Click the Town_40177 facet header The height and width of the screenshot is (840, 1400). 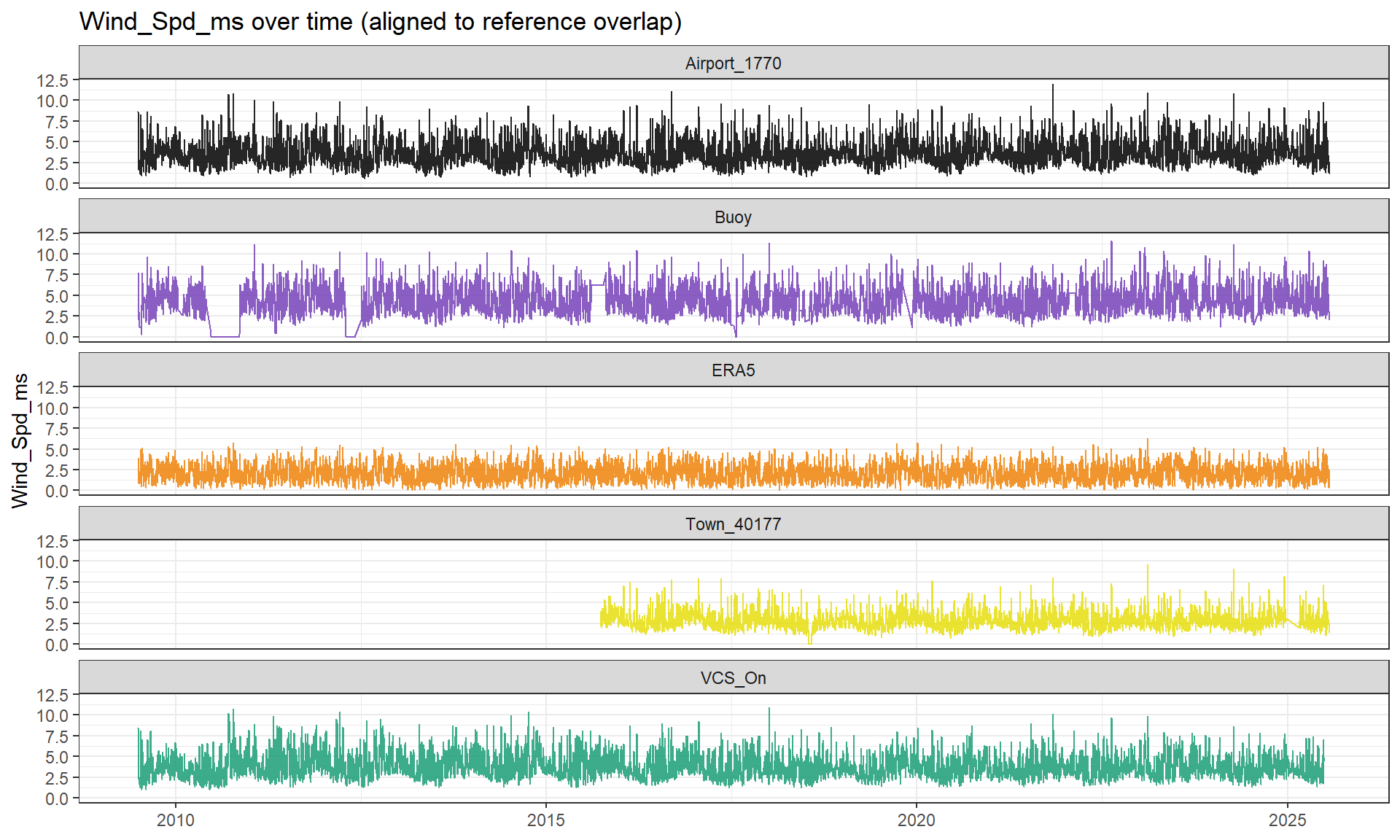[x=733, y=524]
